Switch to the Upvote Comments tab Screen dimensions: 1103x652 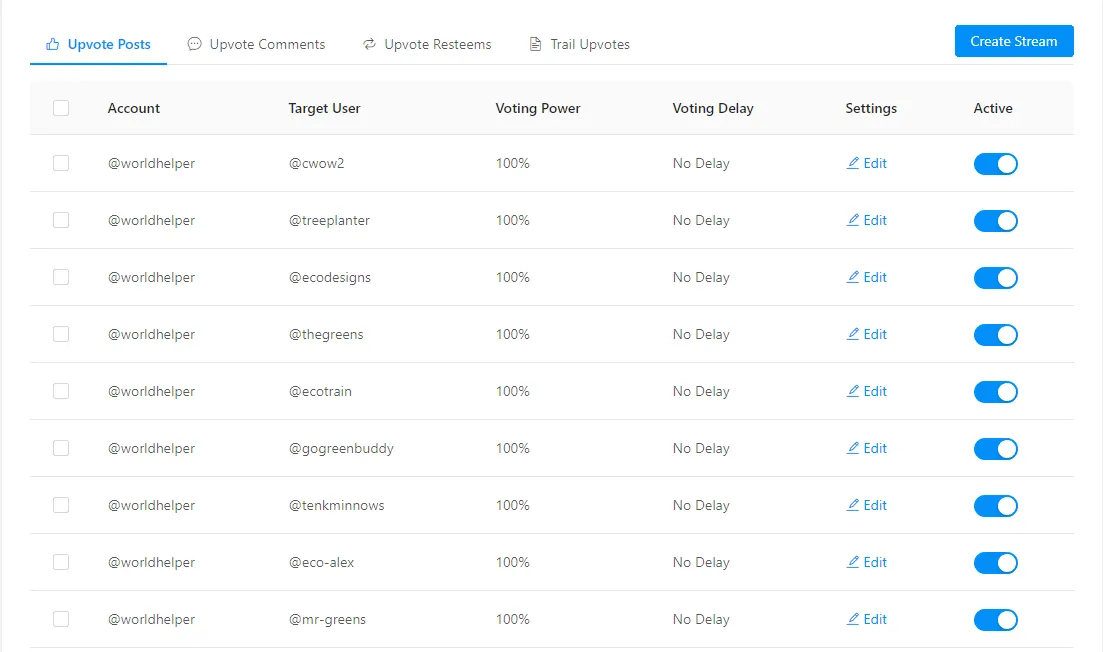(256, 44)
